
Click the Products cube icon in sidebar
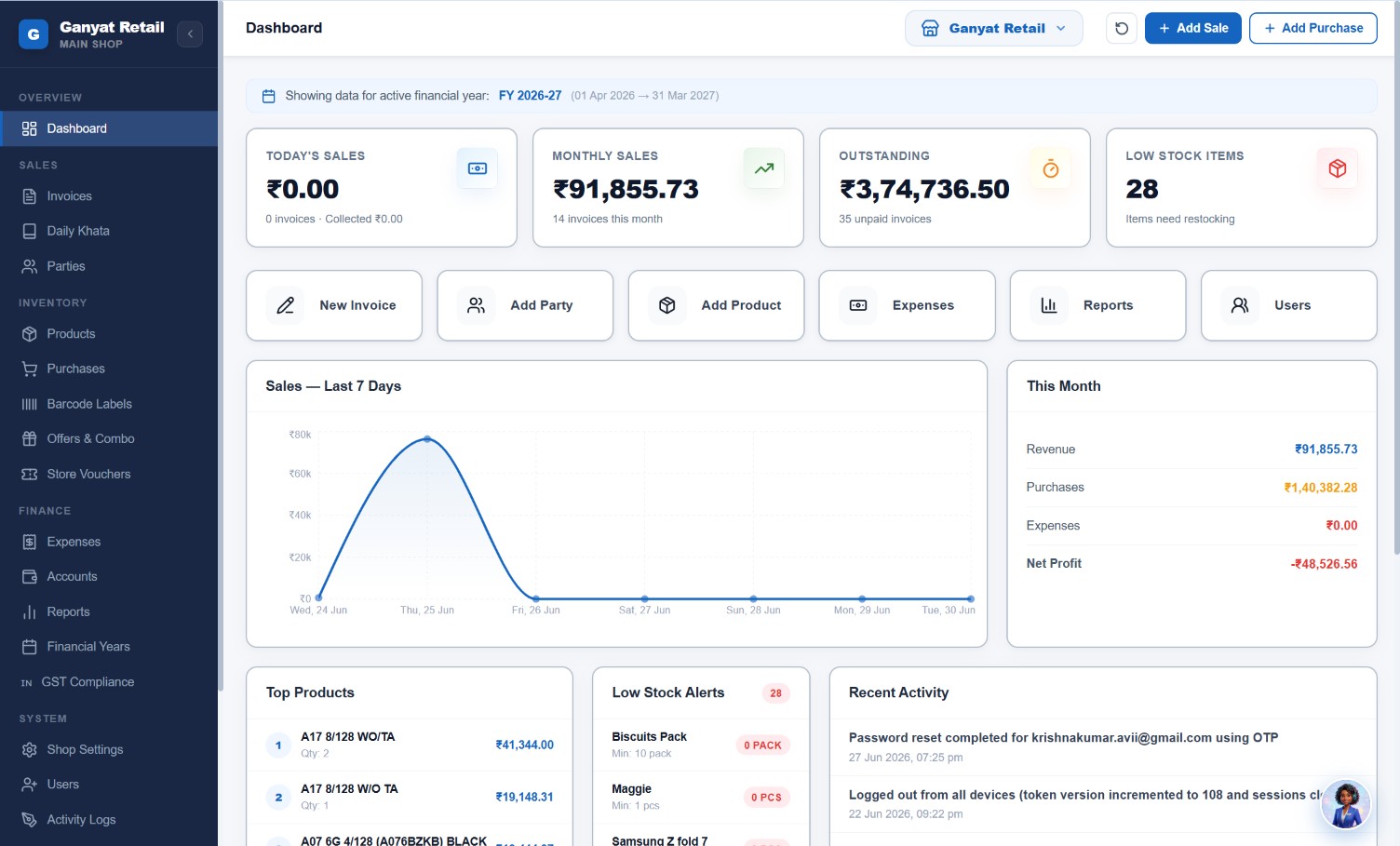[x=30, y=334]
